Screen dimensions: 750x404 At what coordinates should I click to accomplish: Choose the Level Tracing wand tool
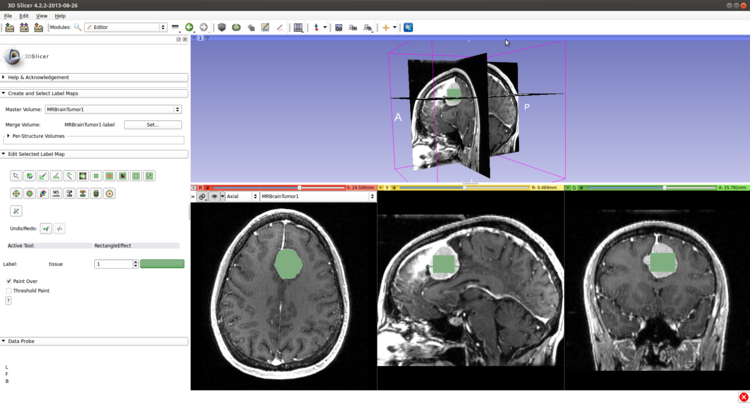[x=69, y=176]
